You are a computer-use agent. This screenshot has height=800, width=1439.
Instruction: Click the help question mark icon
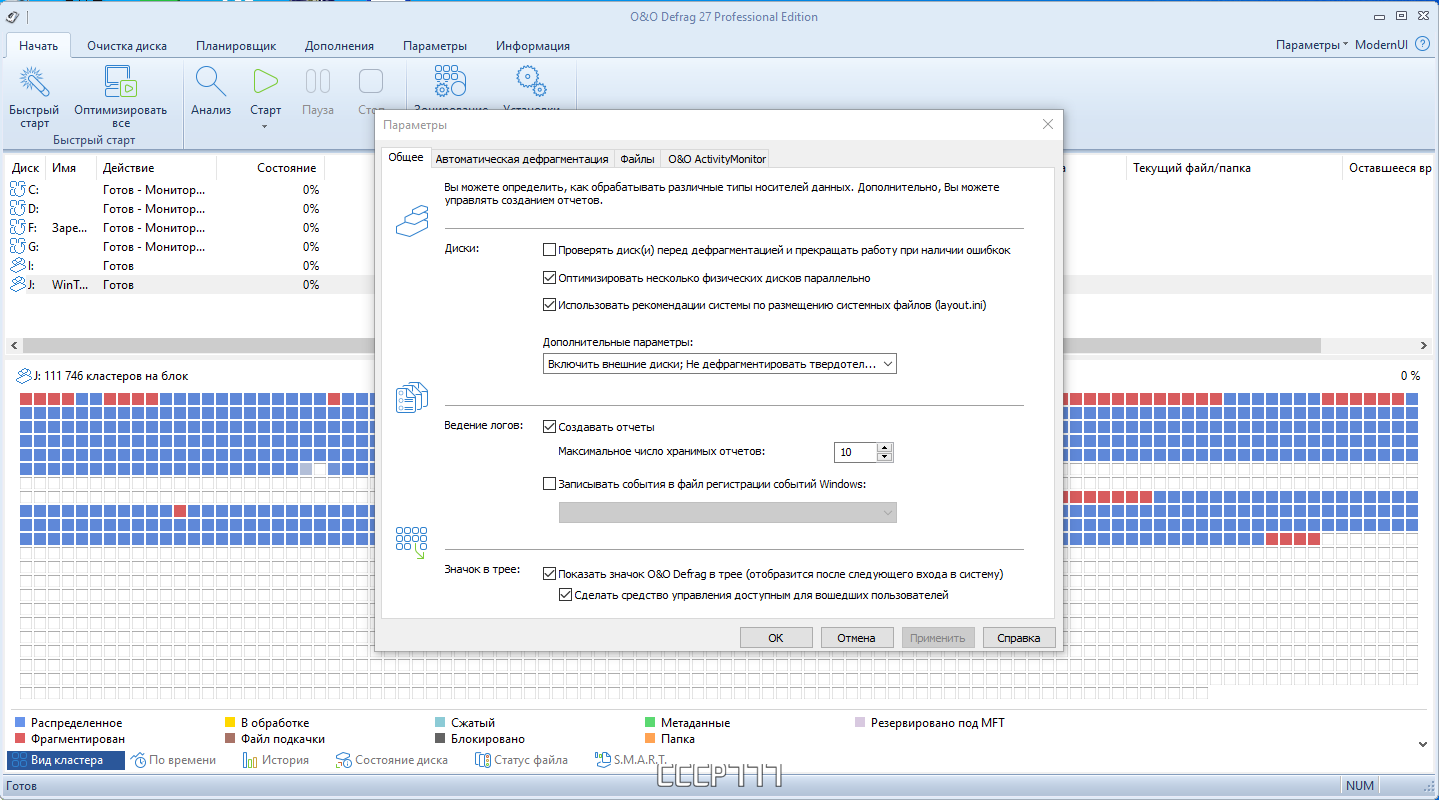point(1422,45)
